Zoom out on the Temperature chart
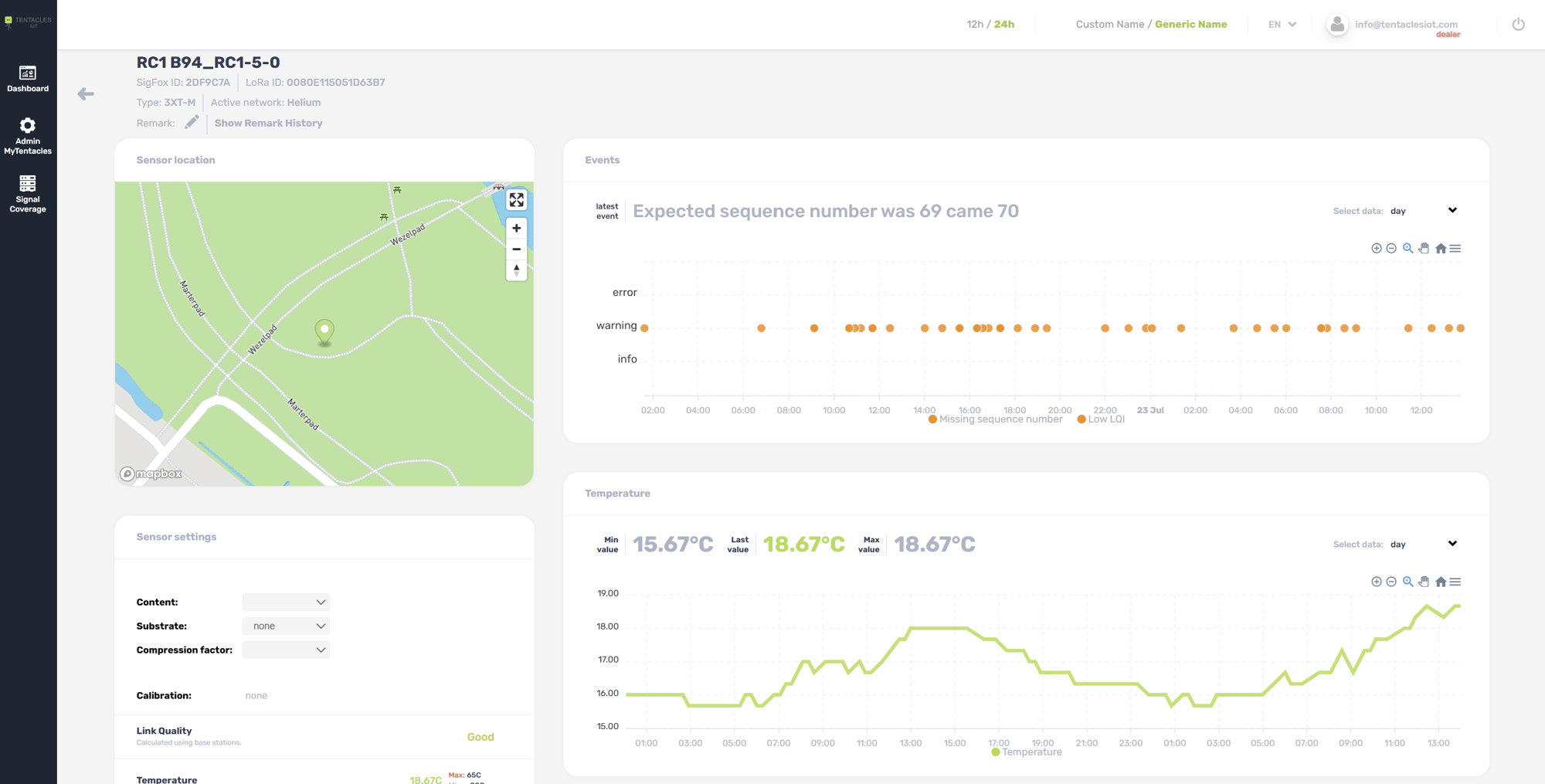The height and width of the screenshot is (784, 1545). coord(1391,582)
